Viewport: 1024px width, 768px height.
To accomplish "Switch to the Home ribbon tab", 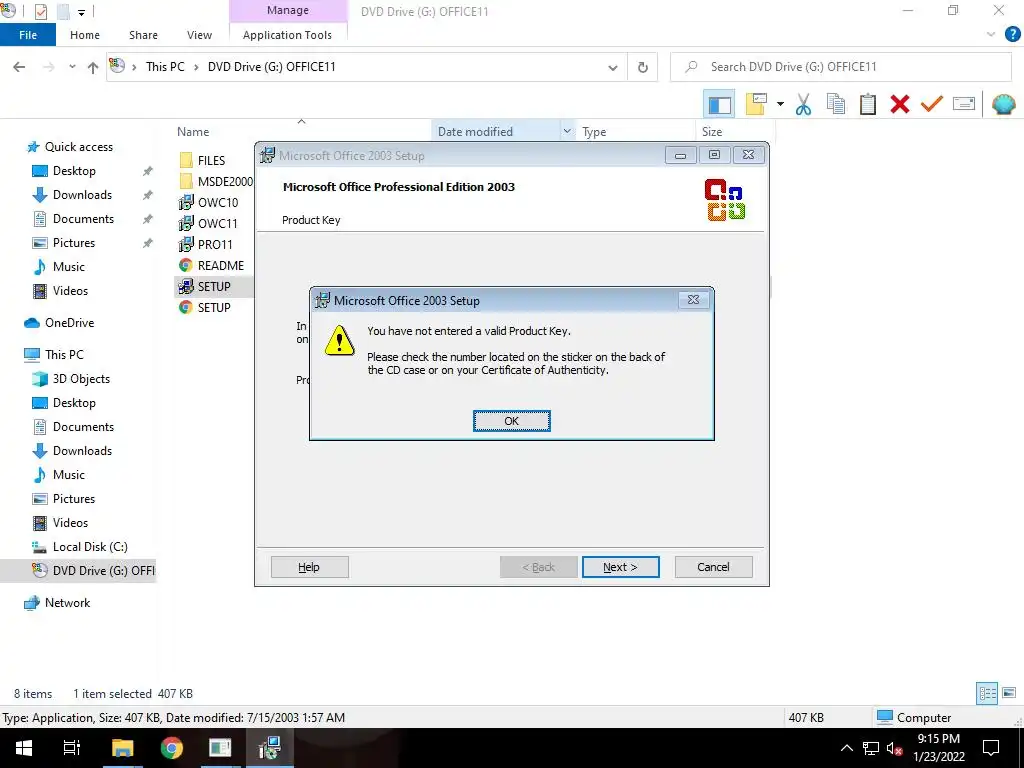I will pyautogui.click(x=85, y=35).
